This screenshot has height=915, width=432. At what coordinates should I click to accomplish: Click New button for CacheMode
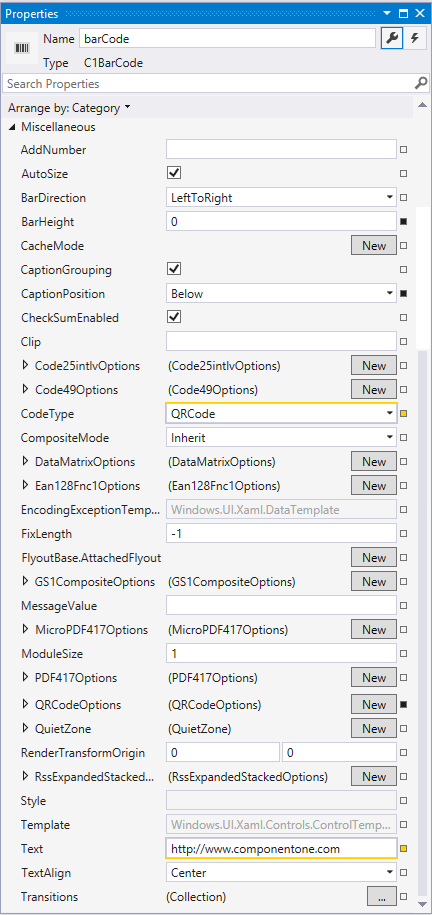coord(374,246)
